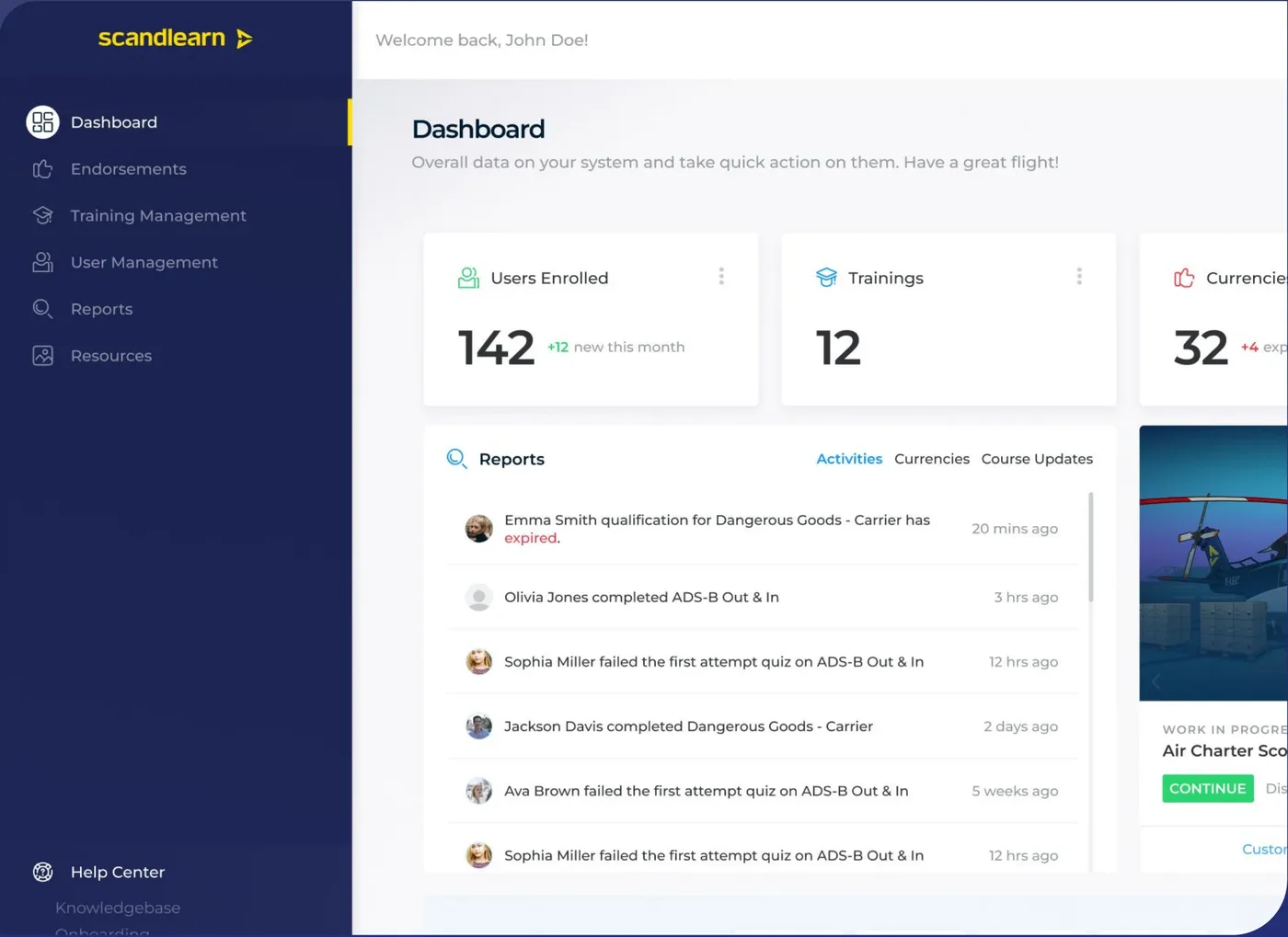This screenshot has height=937, width=1288.
Task: Click Jackson Davis's avatar
Action: pos(478,726)
